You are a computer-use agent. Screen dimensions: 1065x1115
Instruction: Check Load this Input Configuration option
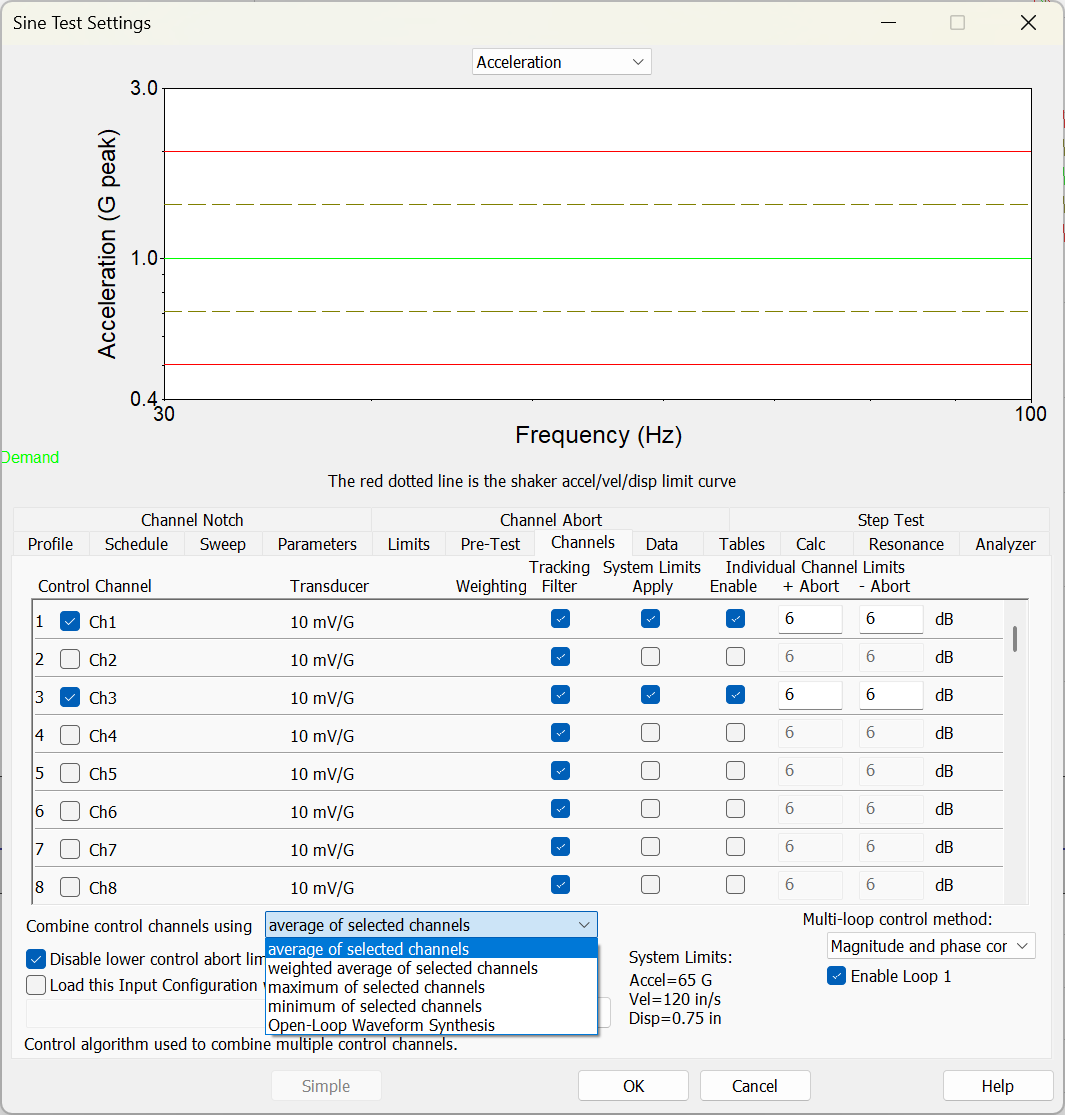(36, 985)
